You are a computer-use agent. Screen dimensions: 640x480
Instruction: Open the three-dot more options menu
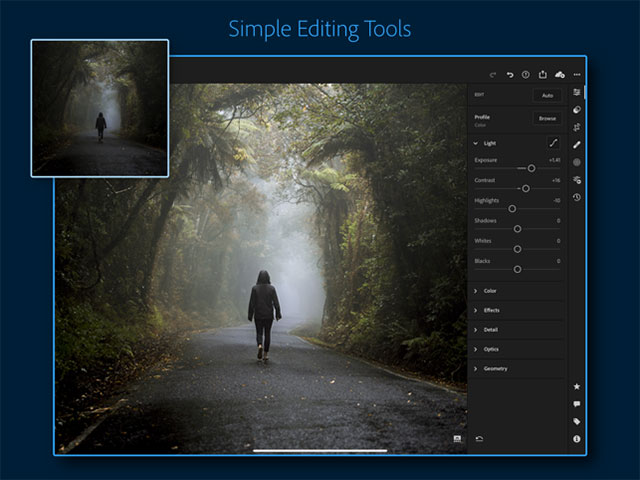pos(577,74)
